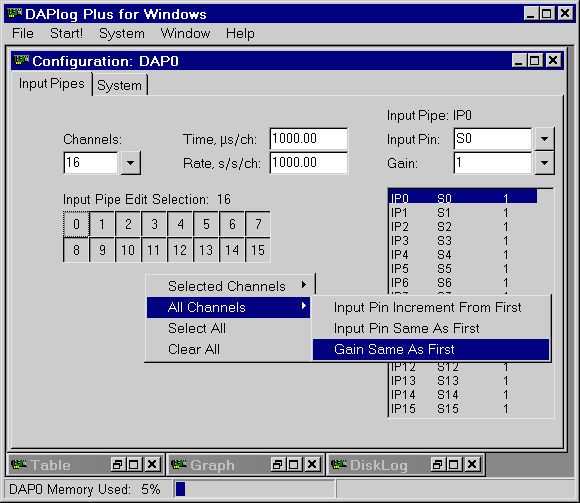Select the IP15 S15 row in list

pyautogui.click(x=463, y=409)
